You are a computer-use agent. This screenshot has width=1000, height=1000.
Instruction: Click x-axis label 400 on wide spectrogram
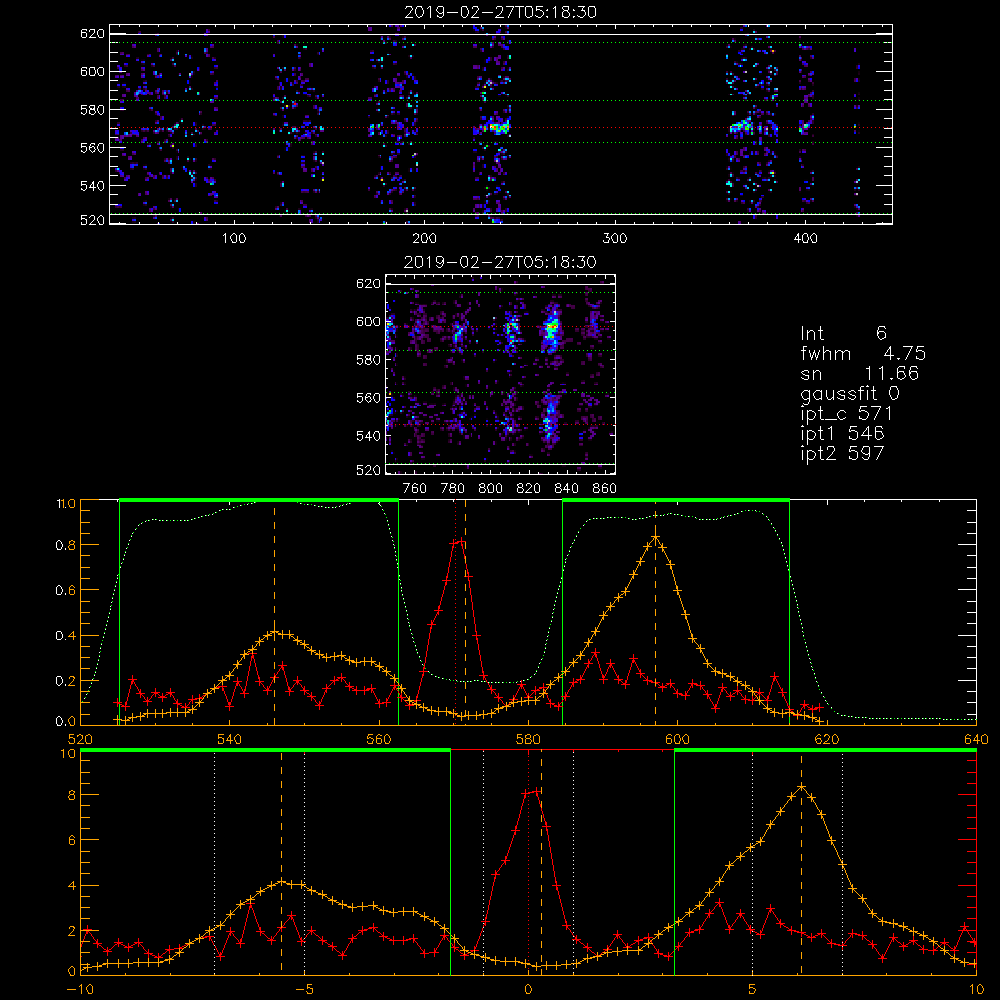[805, 239]
